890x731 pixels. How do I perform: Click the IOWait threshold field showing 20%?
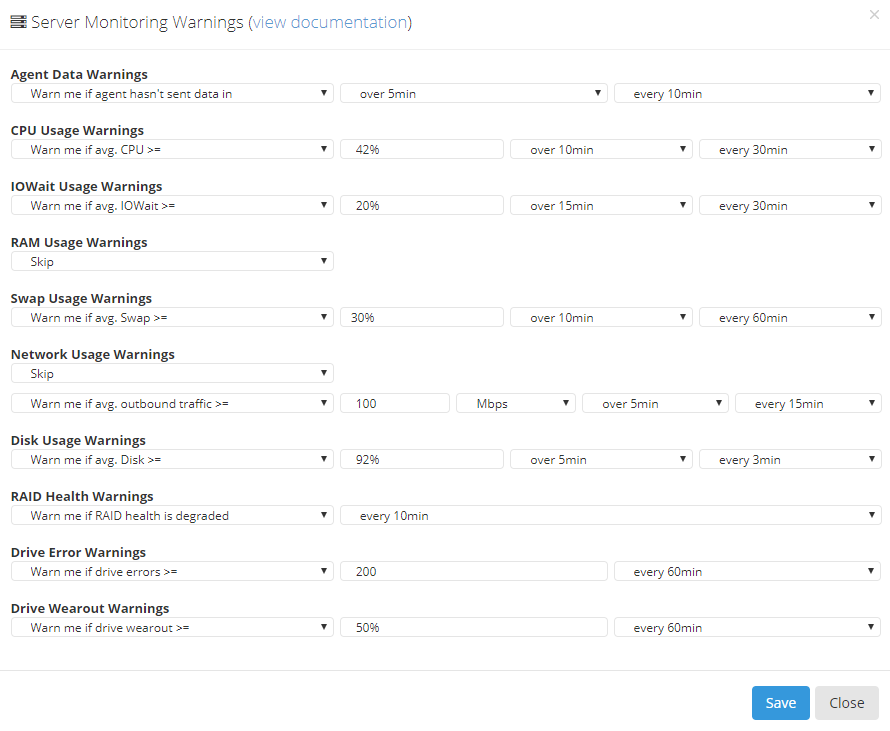click(x=422, y=205)
